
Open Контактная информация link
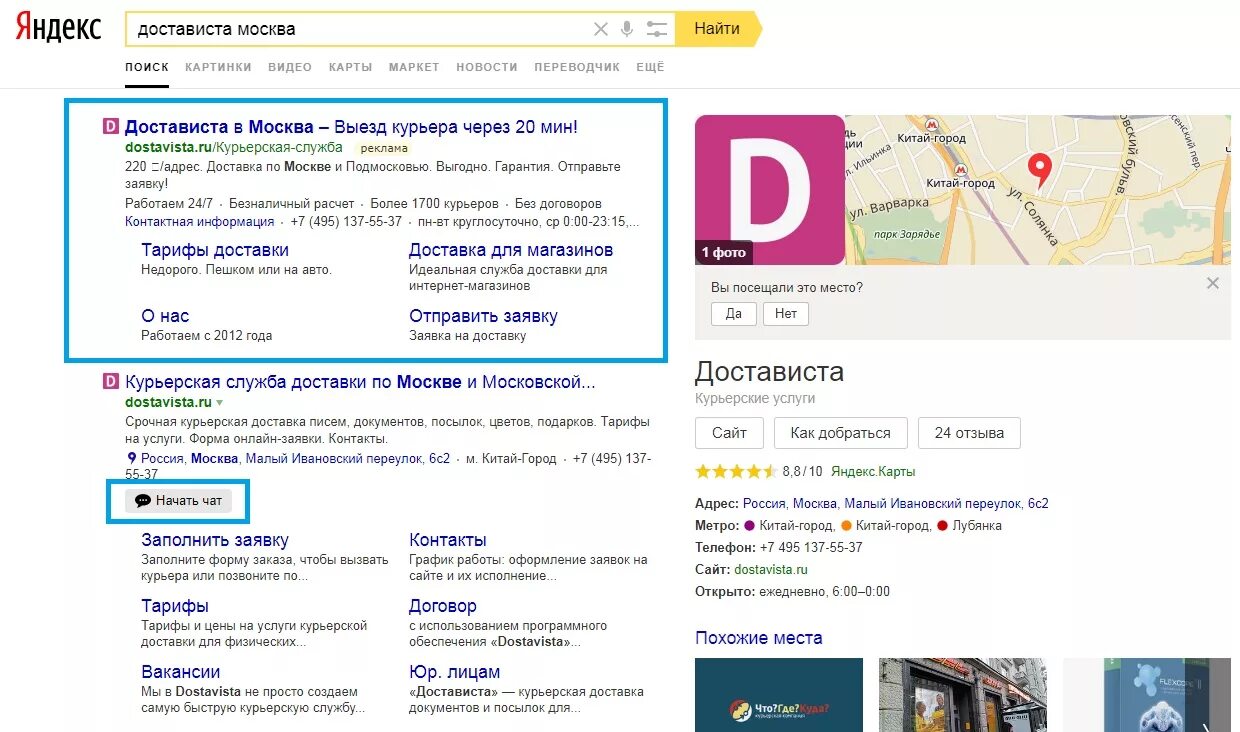coord(200,222)
